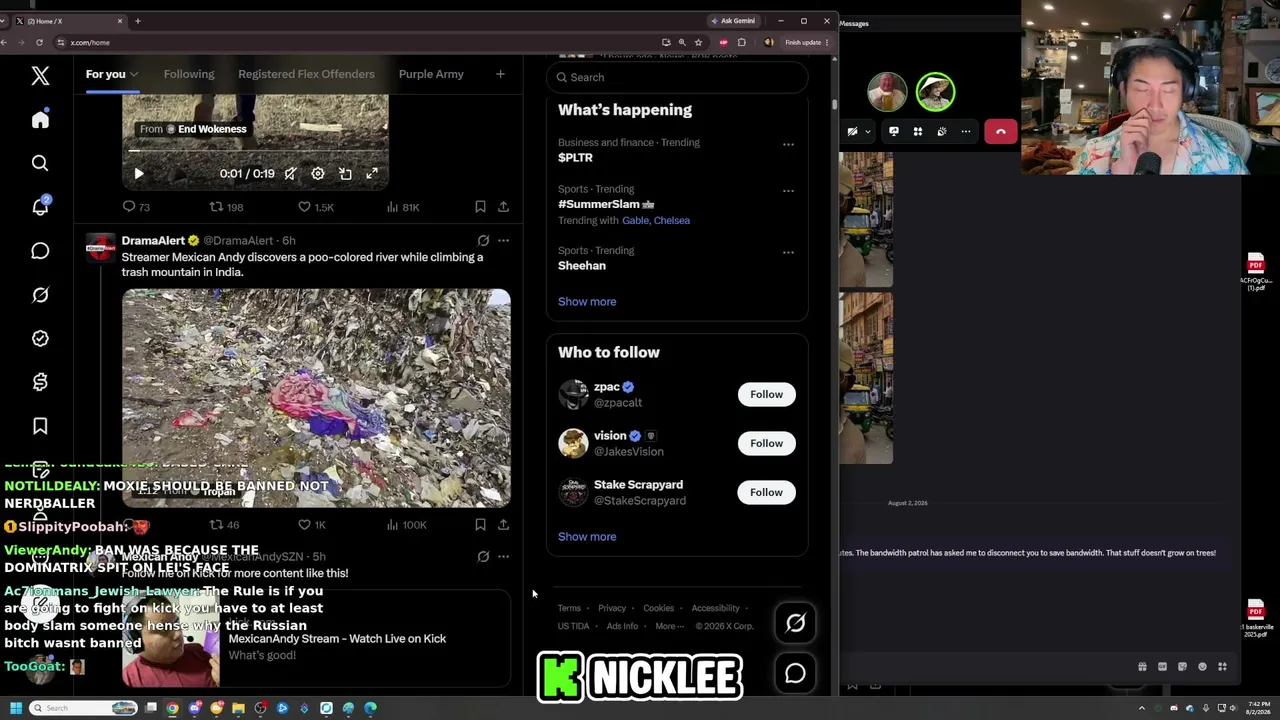Open the Bookmarks icon in X sidebar
Screen dimensions: 1280x720
[40, 426]
